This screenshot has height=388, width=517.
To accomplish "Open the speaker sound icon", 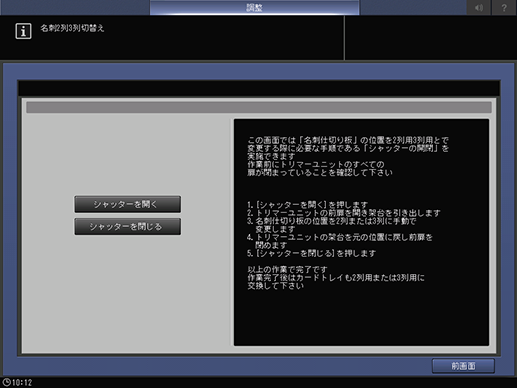I will click(479, 7).
